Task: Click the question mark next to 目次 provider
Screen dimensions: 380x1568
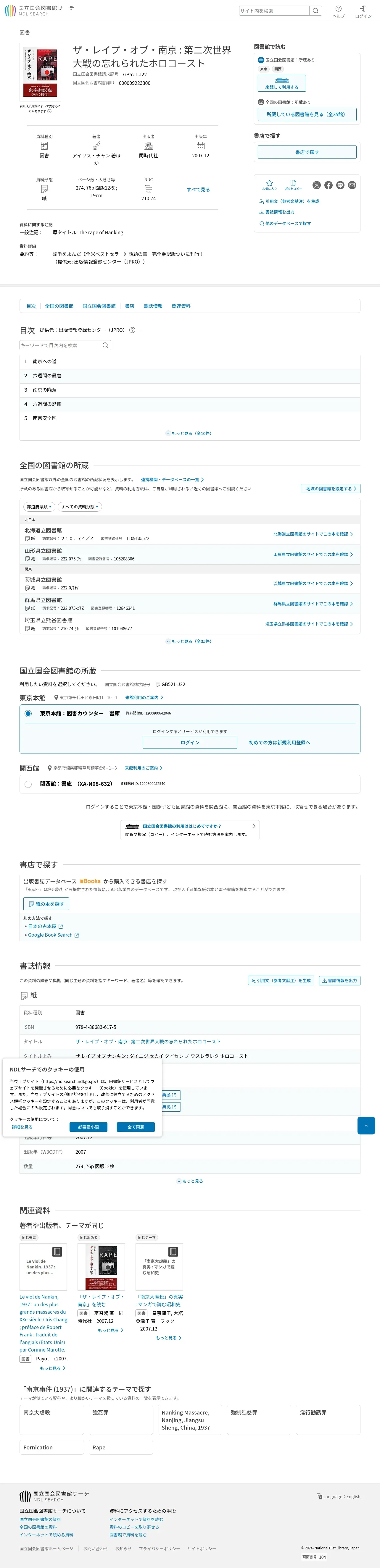Action: (132, 330)
